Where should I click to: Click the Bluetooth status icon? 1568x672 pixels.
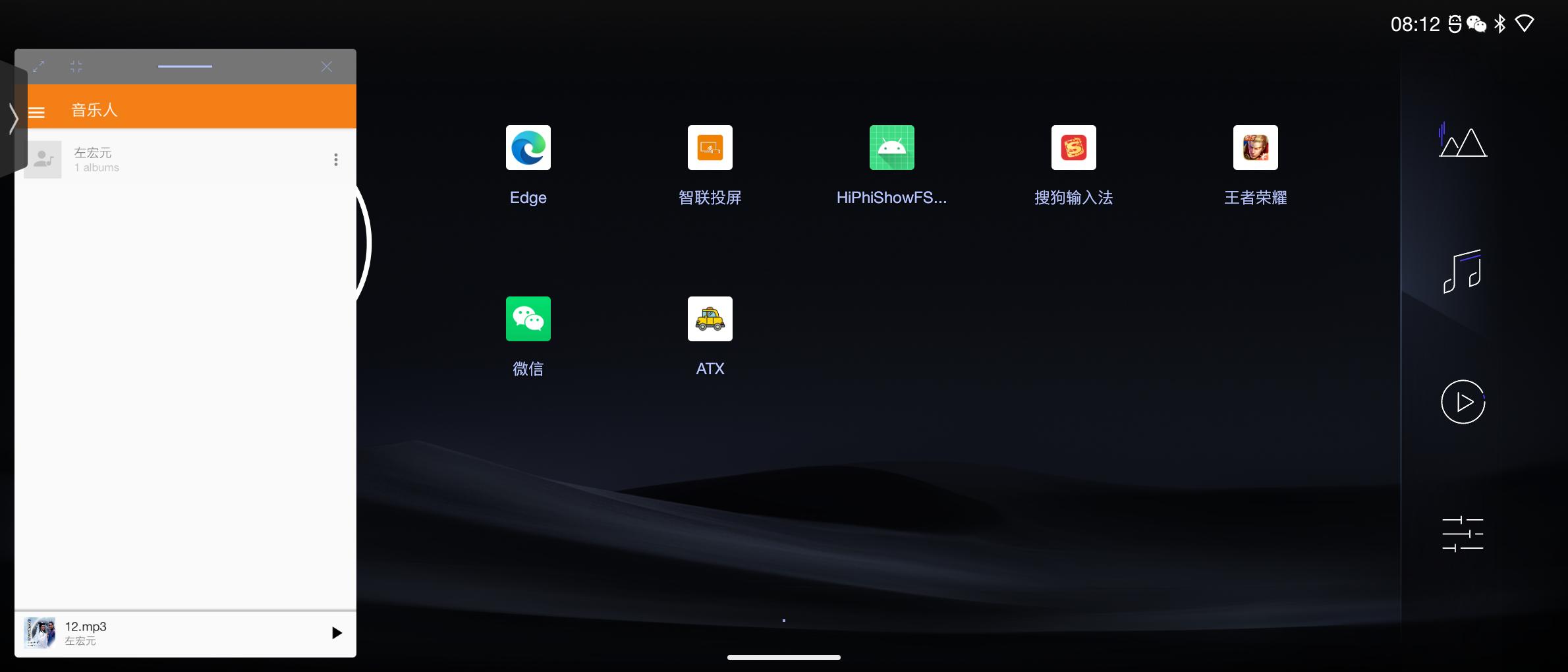point(1500,24)
